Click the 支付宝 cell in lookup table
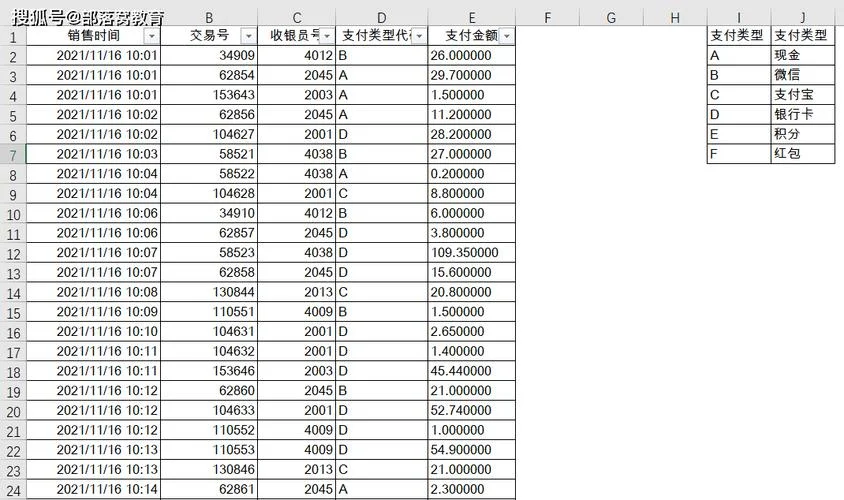 [803, 95]
